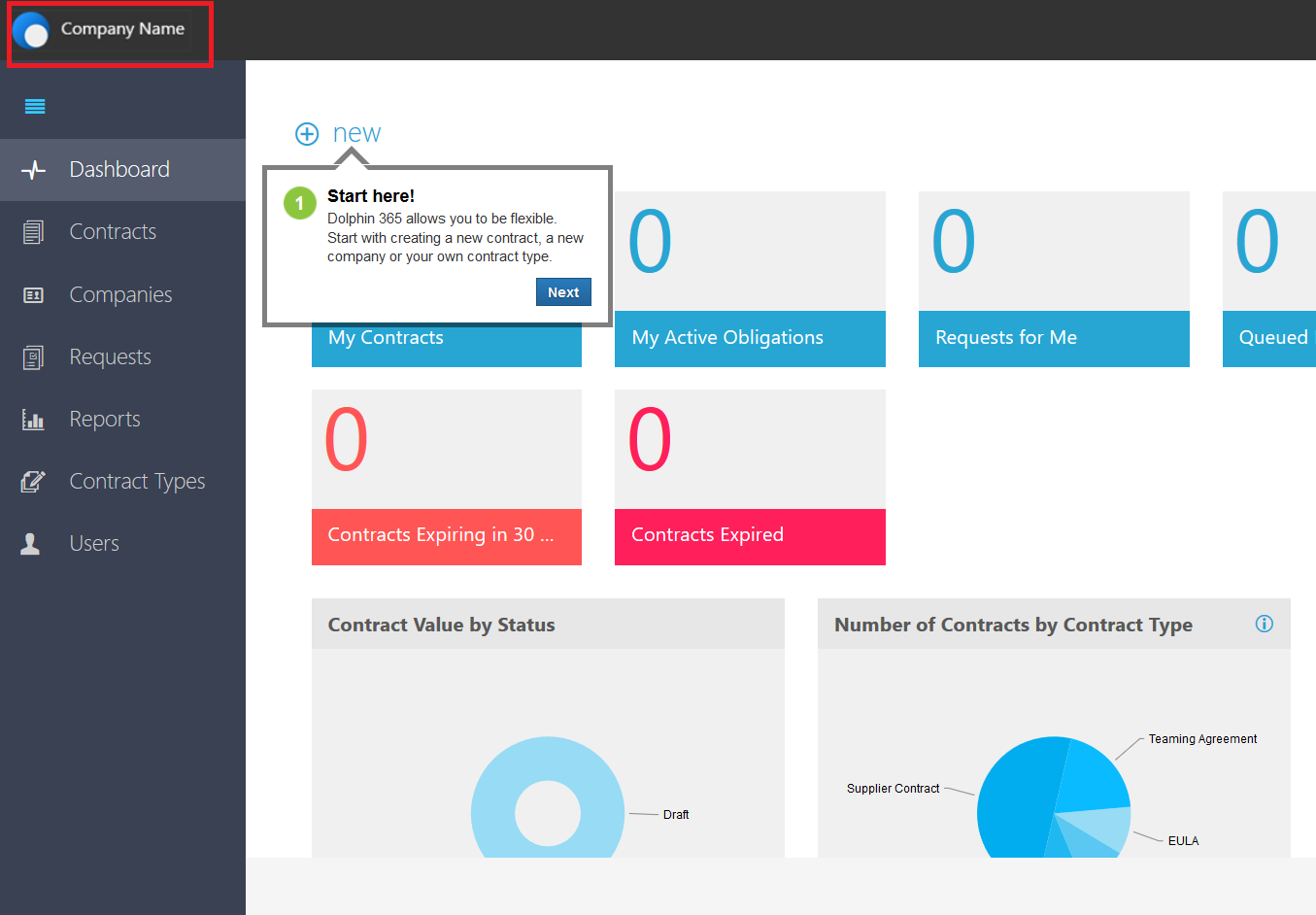Screen dimensions: 1316x915
Task: Open info icon on Contracts by Contract Type
Action: [1264, 624]
